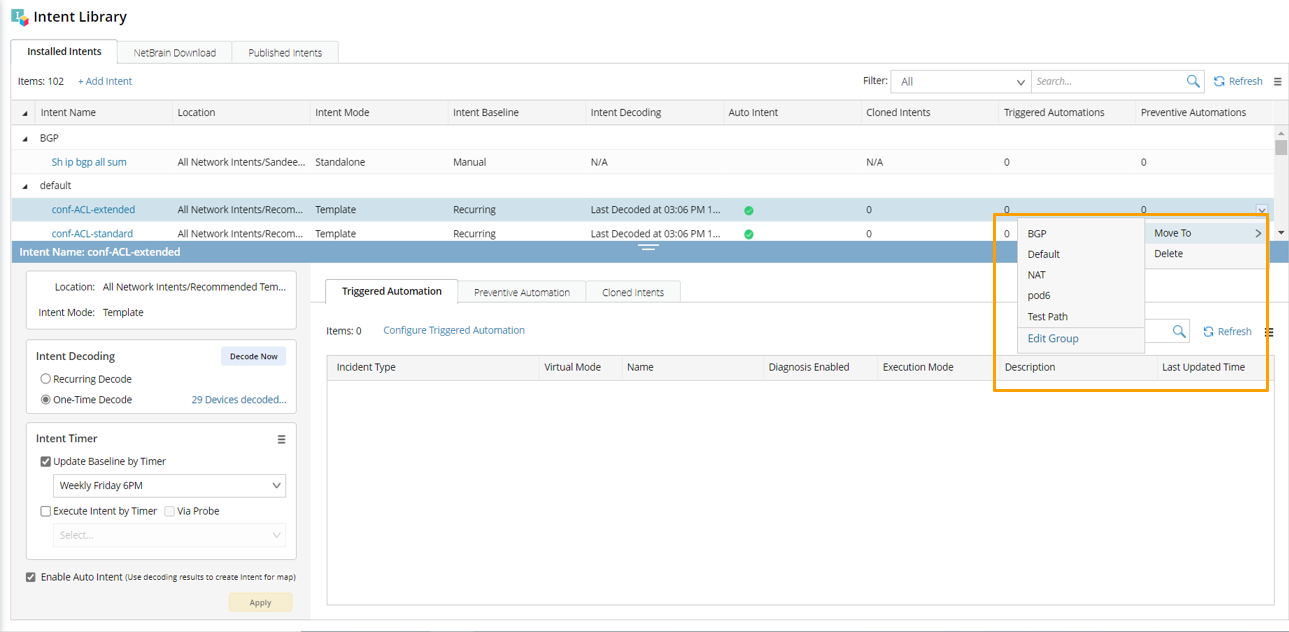Screen dimensions: 1289x632
Task: Open the Preventive Automation tab
Action: pyautogui.click(x=522, y=292)
